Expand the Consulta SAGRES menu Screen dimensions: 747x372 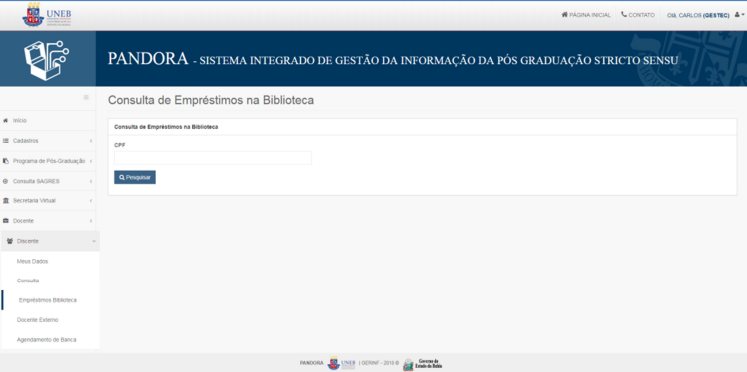click(48, 181)
